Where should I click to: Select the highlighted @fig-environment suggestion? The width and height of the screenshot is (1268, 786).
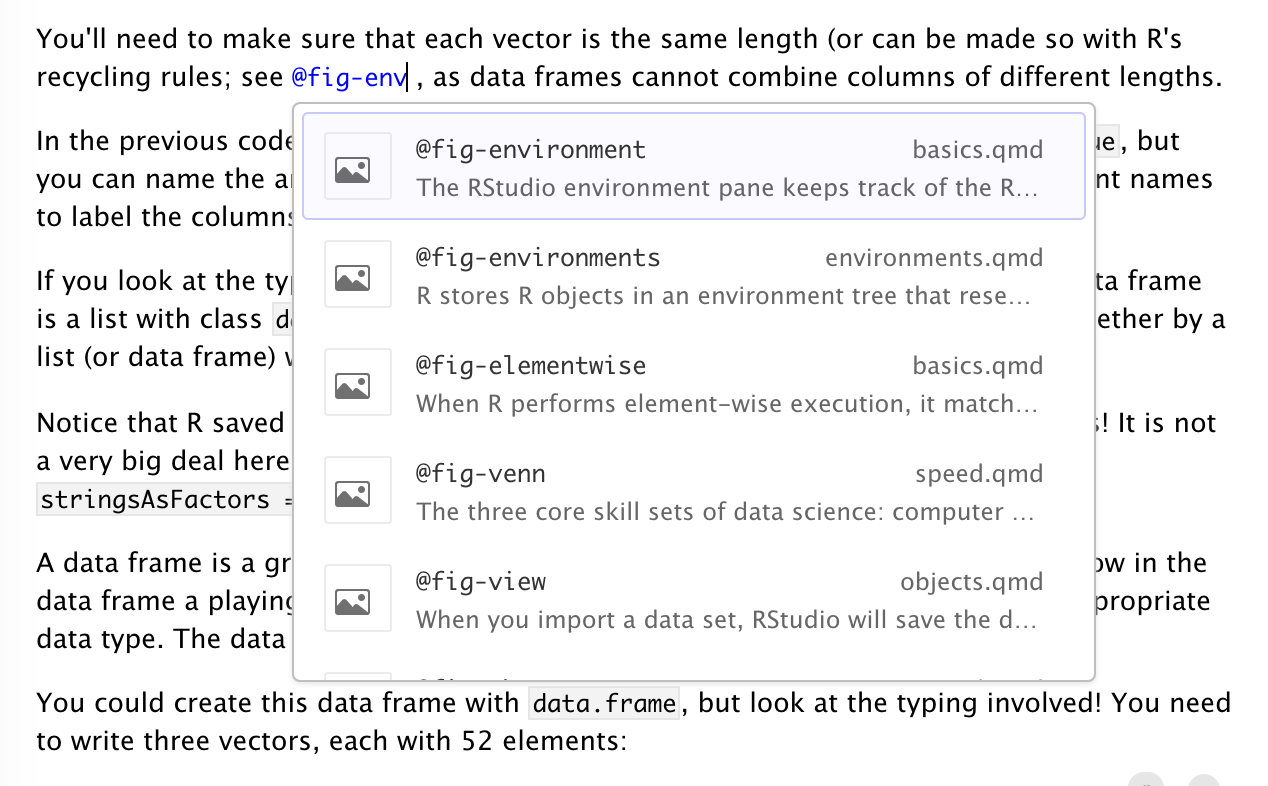[x=693, y=166]
